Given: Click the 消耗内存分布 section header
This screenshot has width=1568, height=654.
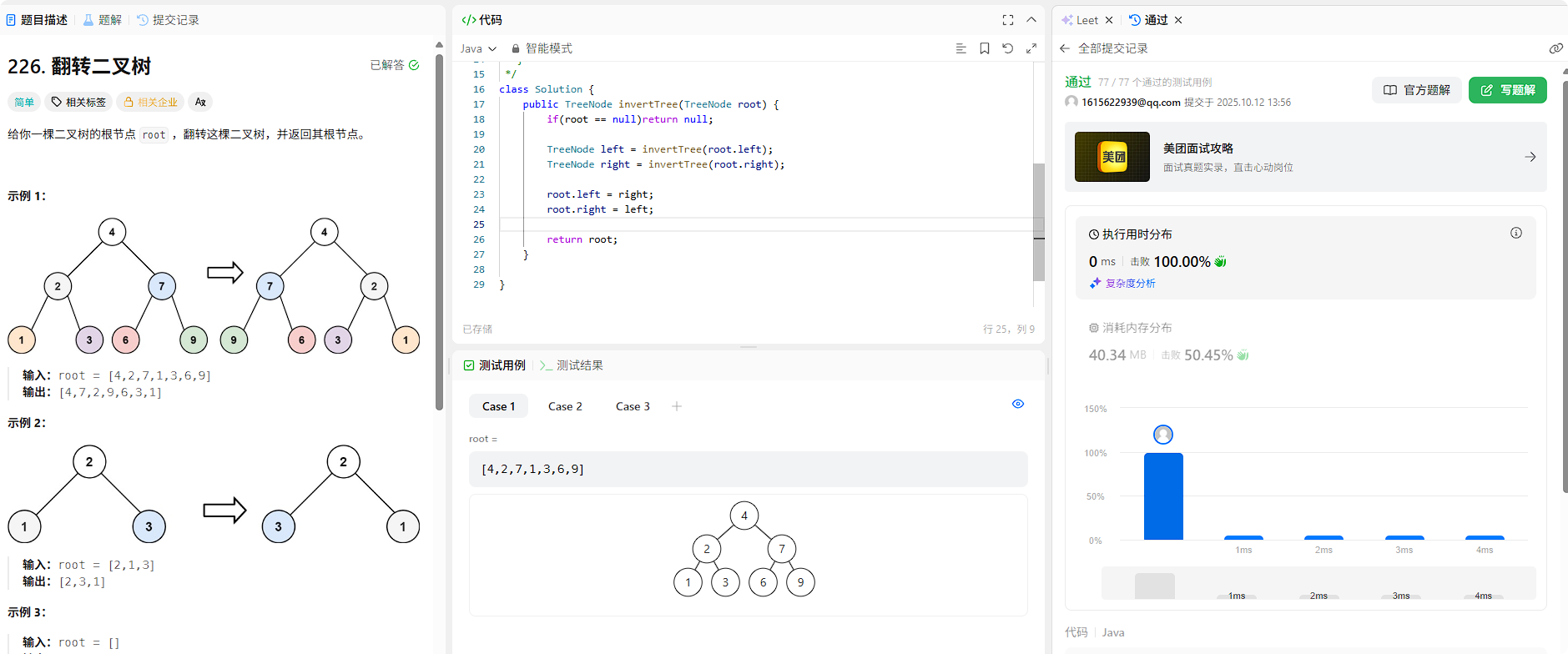Looking at the screenshot, I should [1131, 328].
